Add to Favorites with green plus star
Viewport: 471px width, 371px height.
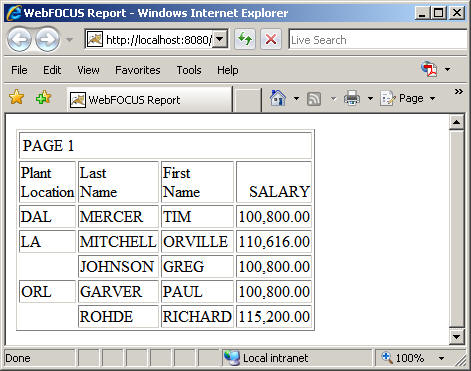pos(43,97)
